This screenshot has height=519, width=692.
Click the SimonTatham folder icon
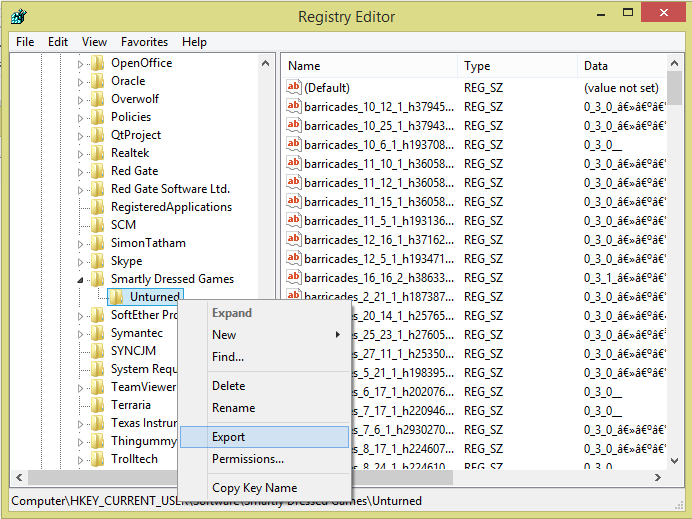(x=98, y=243)
